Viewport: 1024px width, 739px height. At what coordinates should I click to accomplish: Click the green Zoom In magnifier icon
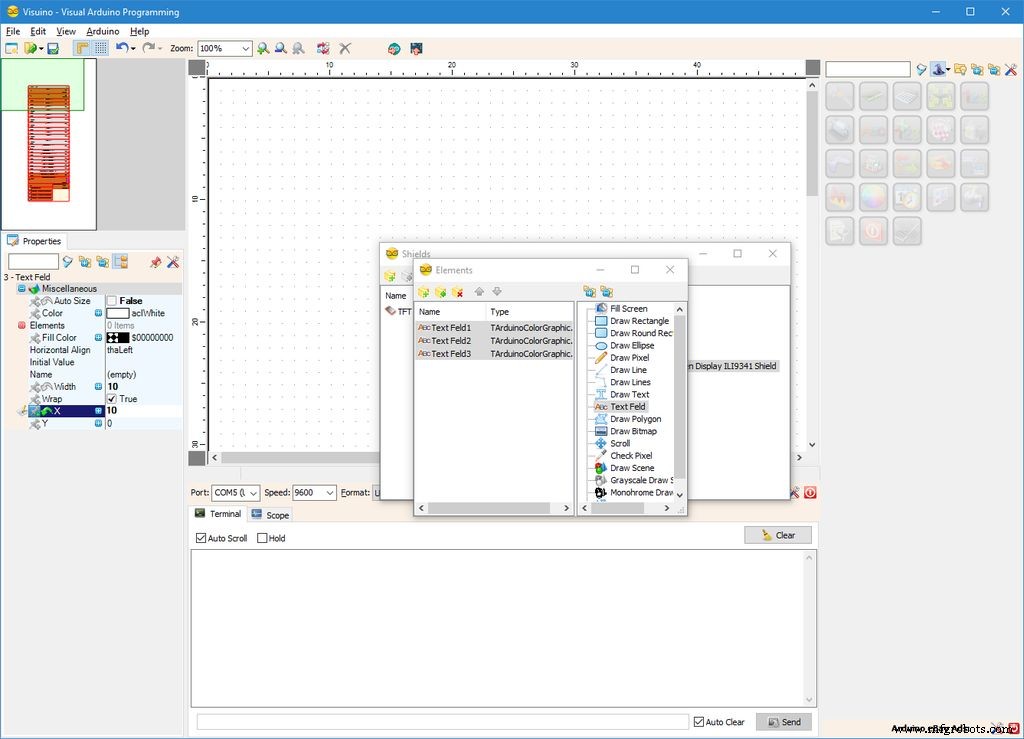263,48
